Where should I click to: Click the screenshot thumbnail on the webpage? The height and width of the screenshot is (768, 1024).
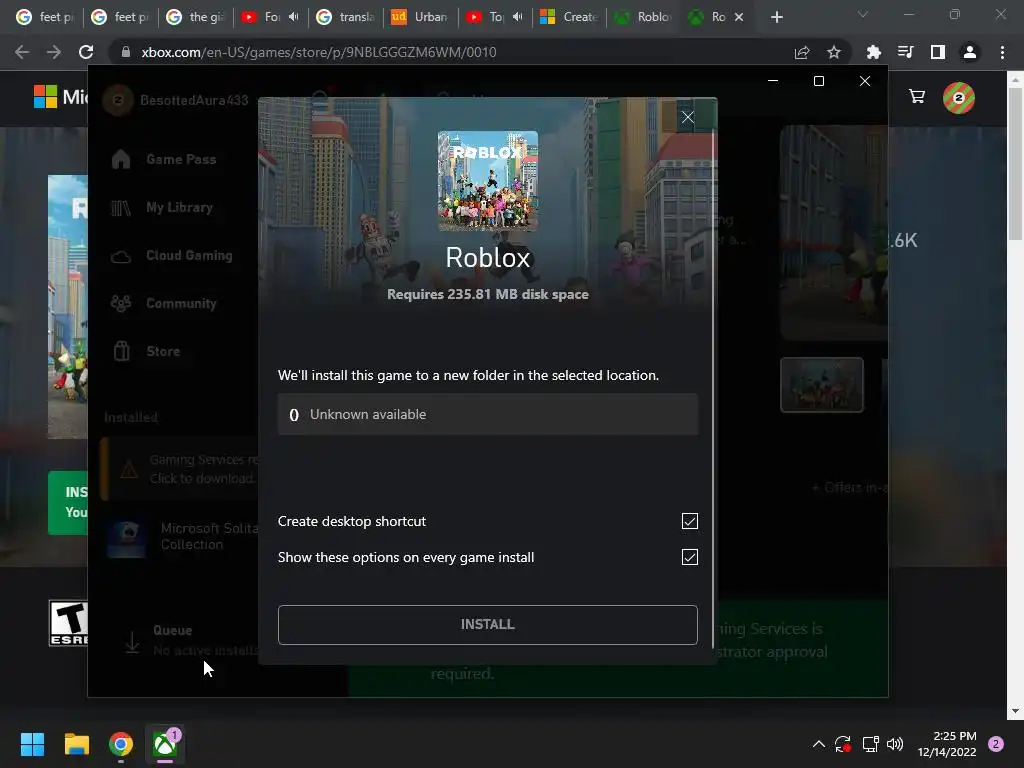click(x=822, y=385)
